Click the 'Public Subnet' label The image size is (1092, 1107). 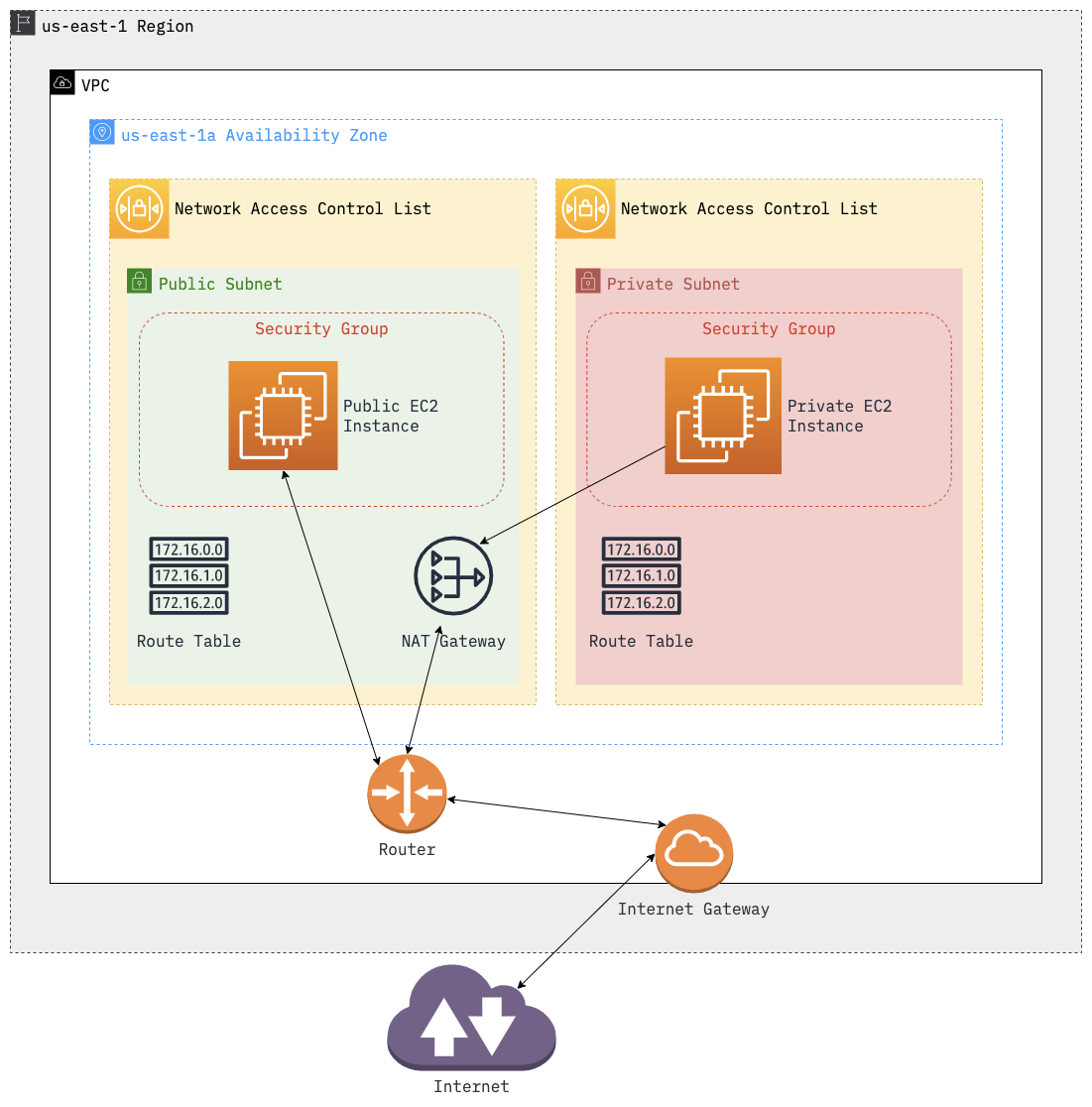(220, 284)
